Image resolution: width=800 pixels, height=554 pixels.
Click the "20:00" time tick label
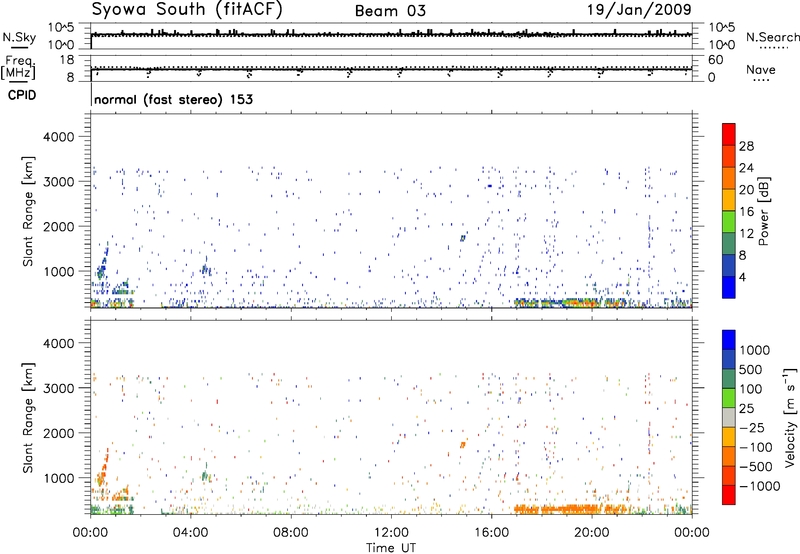(592, 533)
